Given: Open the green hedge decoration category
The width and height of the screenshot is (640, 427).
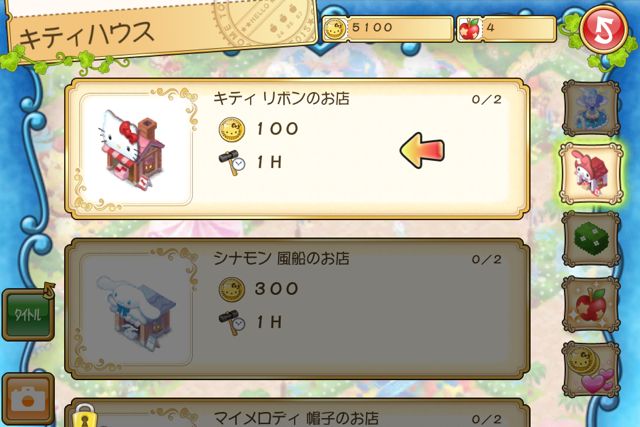Looking at the screenshot, I should coord(591,239).
